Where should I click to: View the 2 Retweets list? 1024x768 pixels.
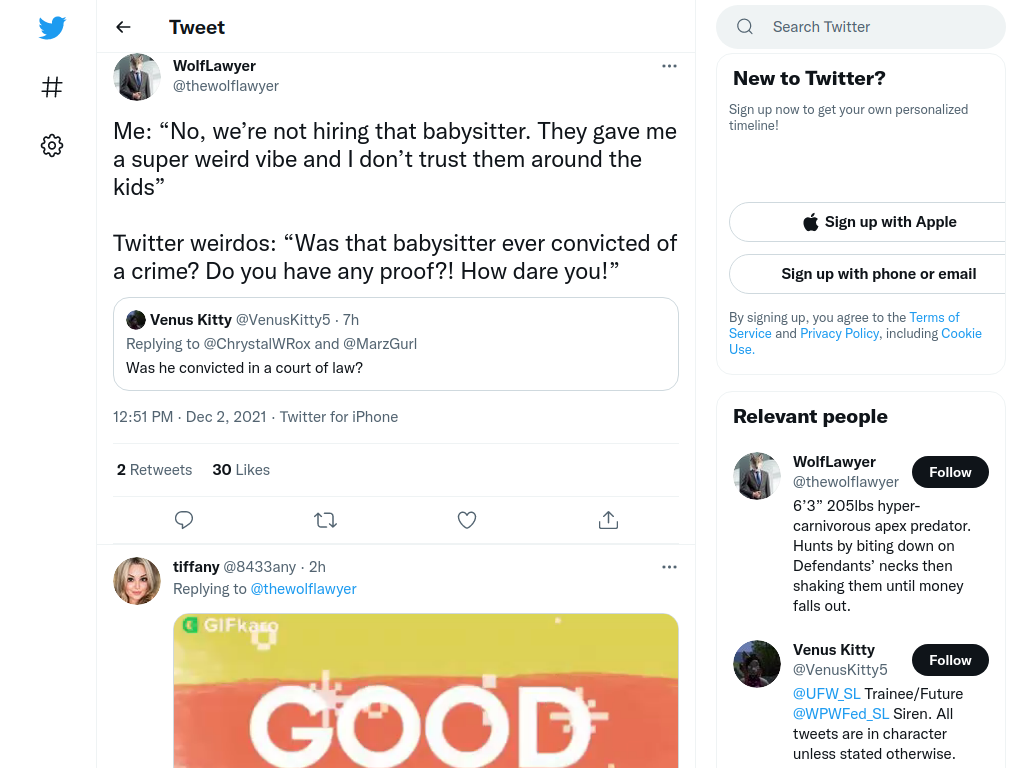154,470
